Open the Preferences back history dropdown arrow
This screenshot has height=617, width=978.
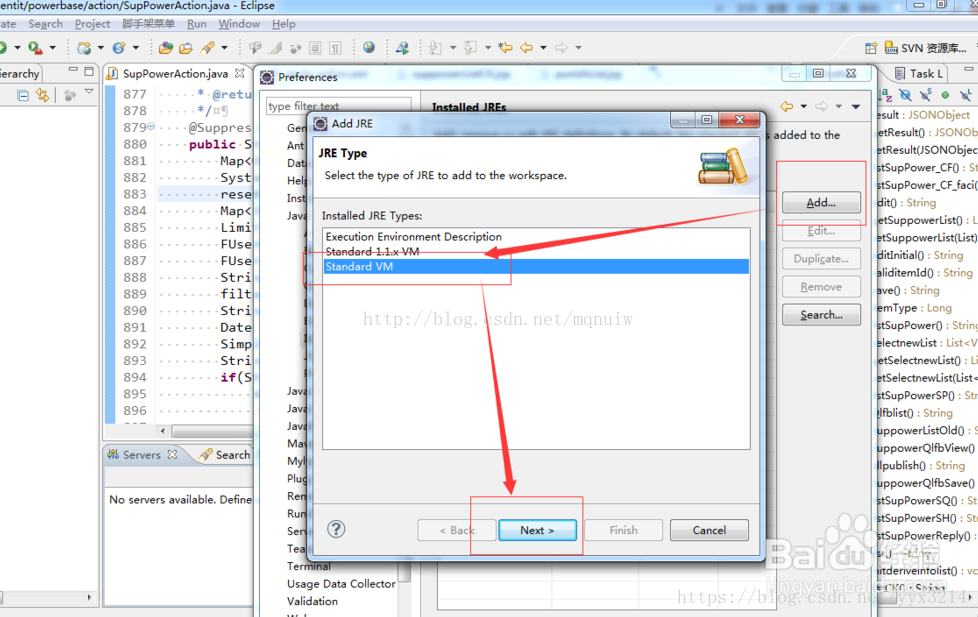pyautogui.click(x=803, y=106)
